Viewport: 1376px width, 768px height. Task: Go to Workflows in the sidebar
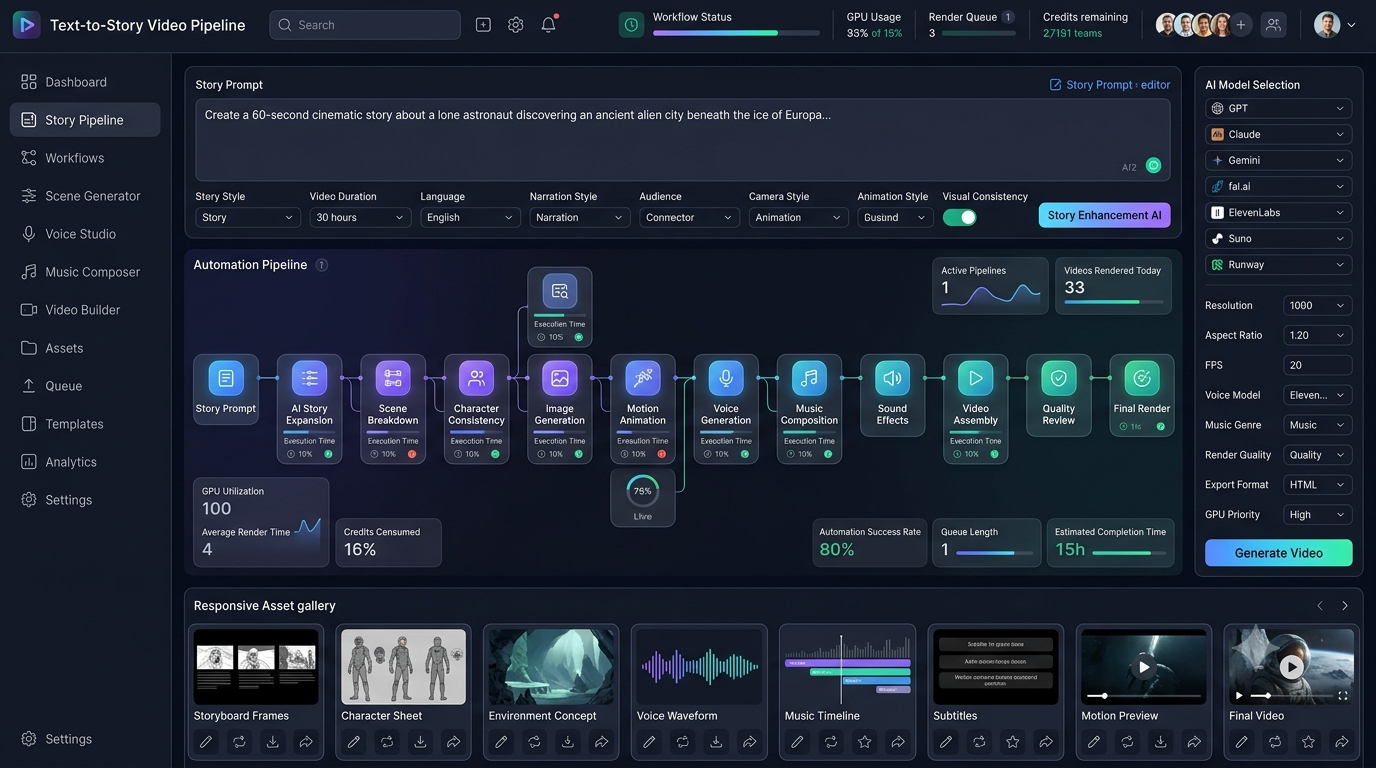click(x=85, y=158)
